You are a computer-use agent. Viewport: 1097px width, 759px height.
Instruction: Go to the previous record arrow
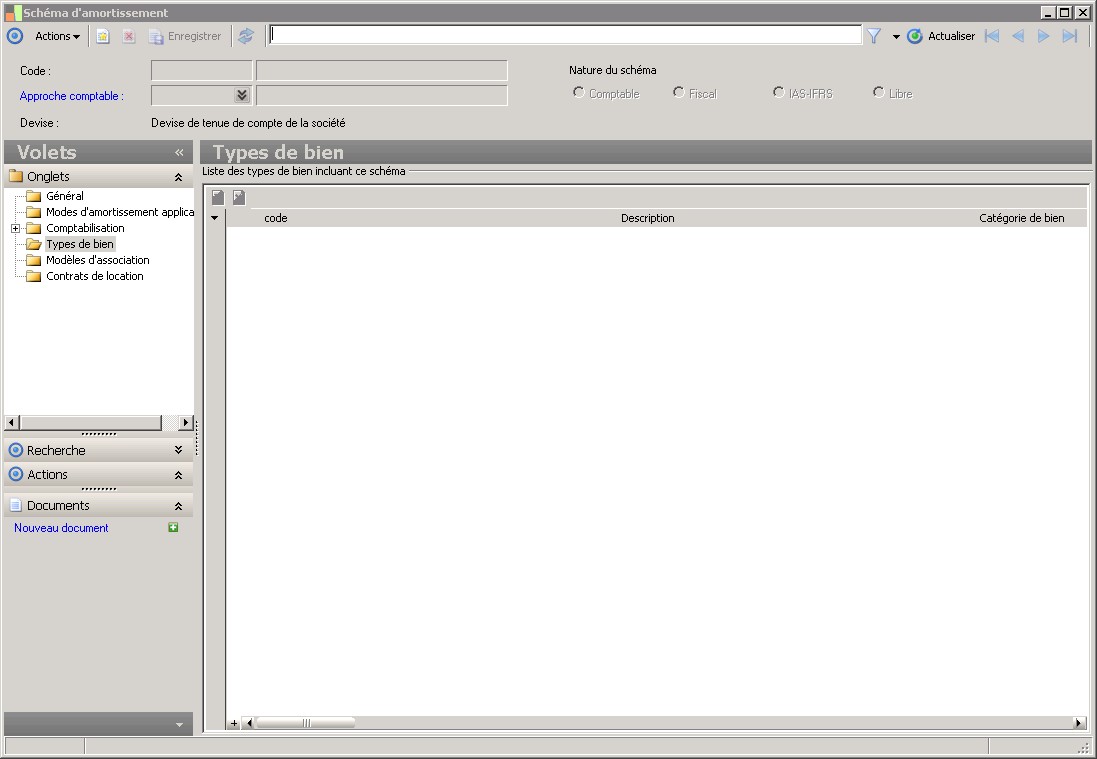click(x=1018, y=36)
